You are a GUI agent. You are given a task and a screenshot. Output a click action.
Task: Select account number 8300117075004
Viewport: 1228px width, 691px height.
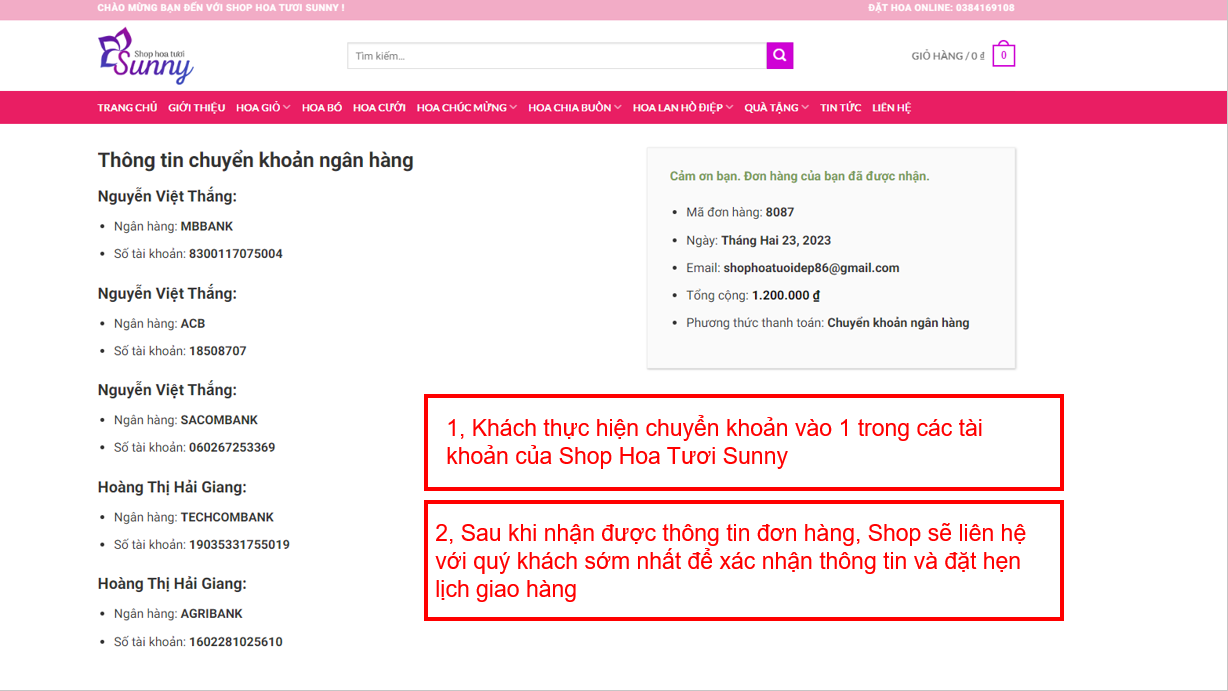[x=236, y=254]
